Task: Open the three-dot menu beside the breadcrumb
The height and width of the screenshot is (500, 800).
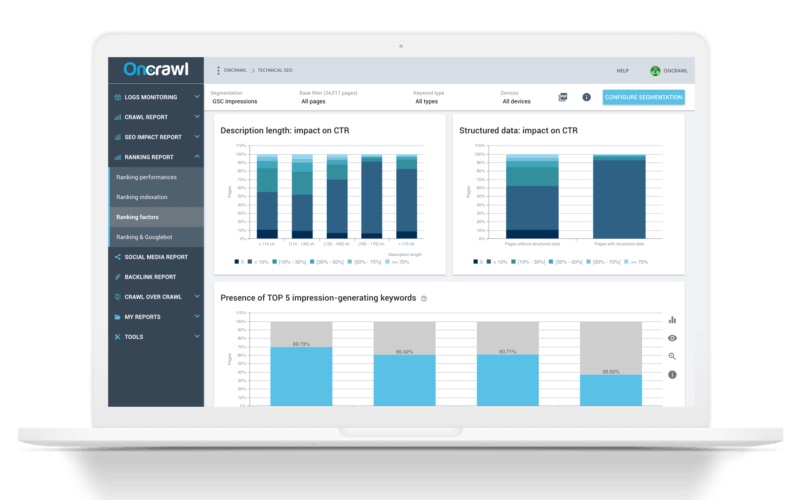Action: tap(218, 70)
